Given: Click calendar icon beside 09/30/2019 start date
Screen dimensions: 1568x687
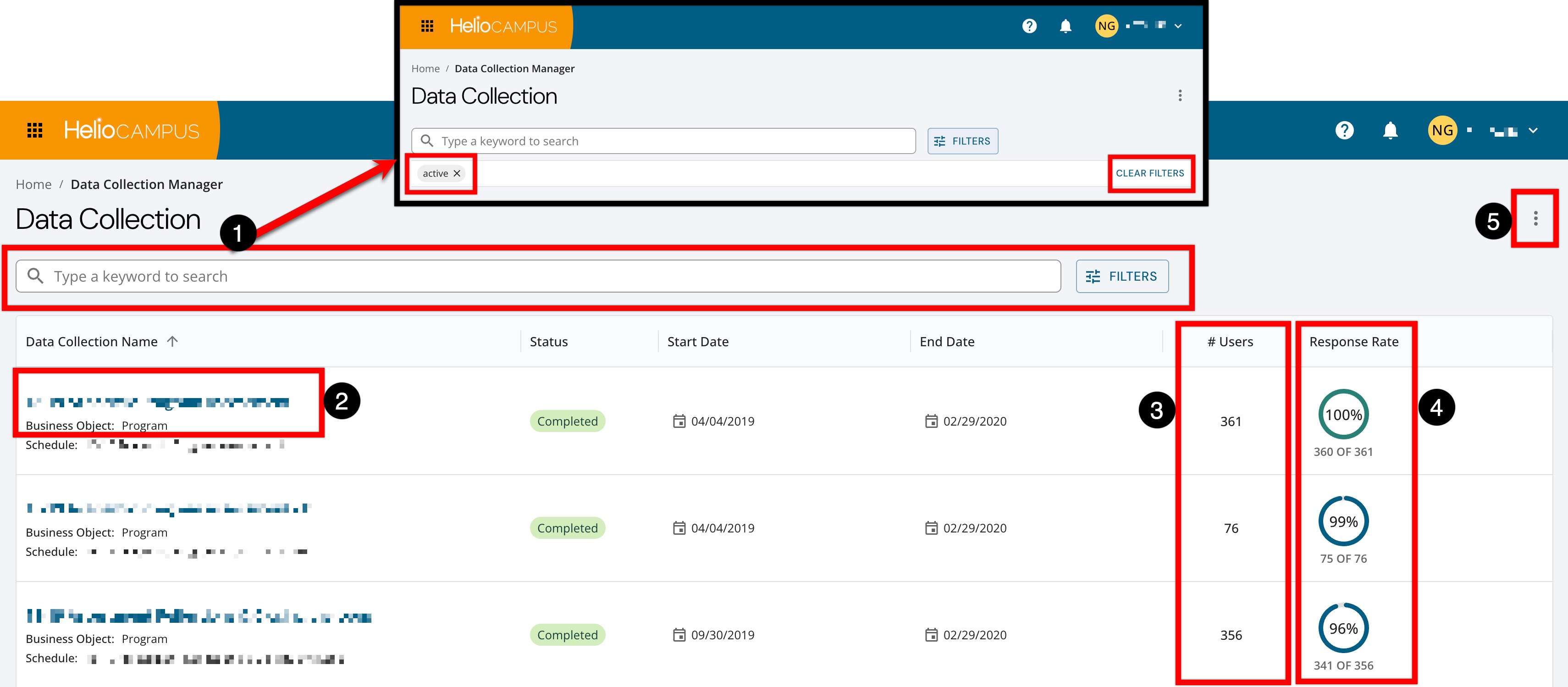Looking at the screenshot, I should click(679, 635).
